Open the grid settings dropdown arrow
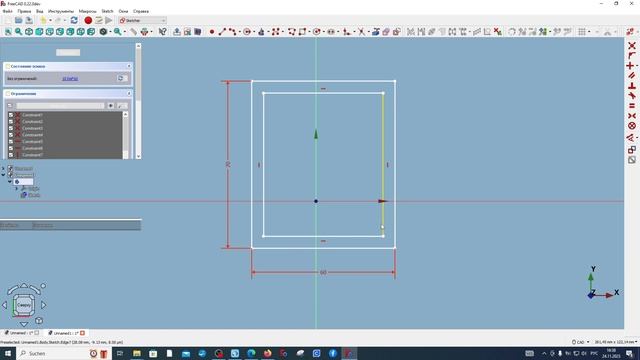 [589, 32]
